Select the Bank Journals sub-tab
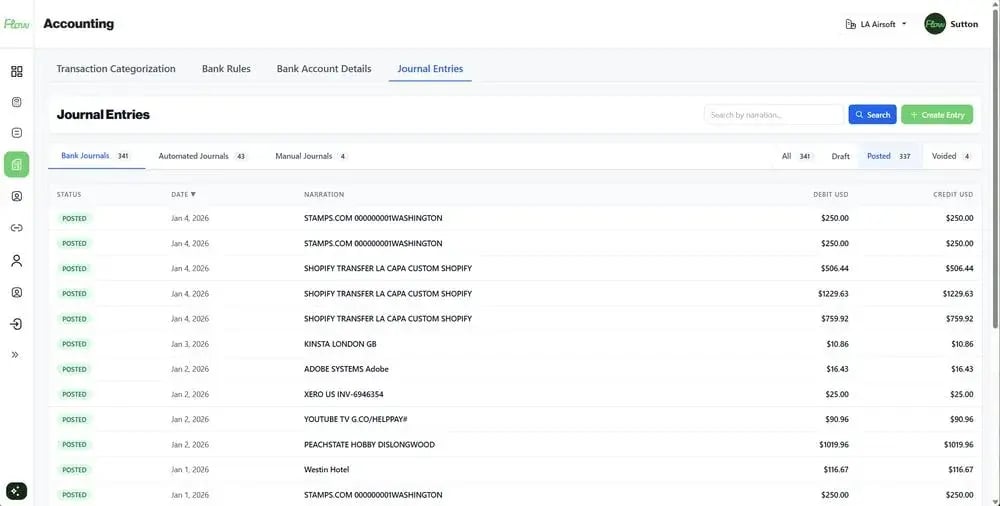Viewport: 1000px width, 506px height. [96, 156]
